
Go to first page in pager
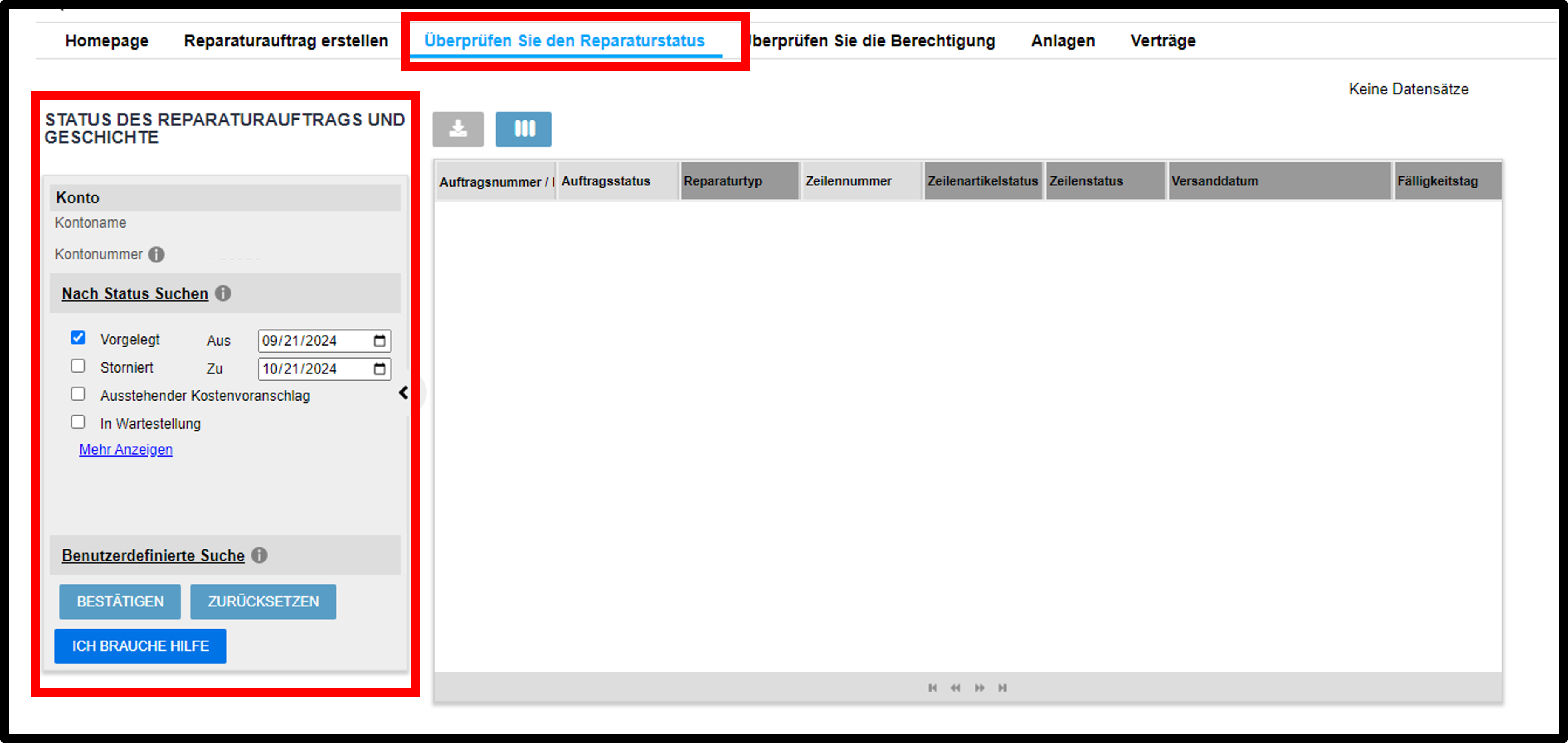[932, 688]
